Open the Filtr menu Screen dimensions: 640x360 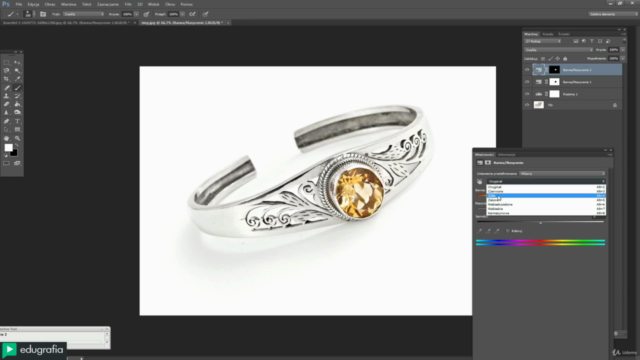click(x=128, y=4)
